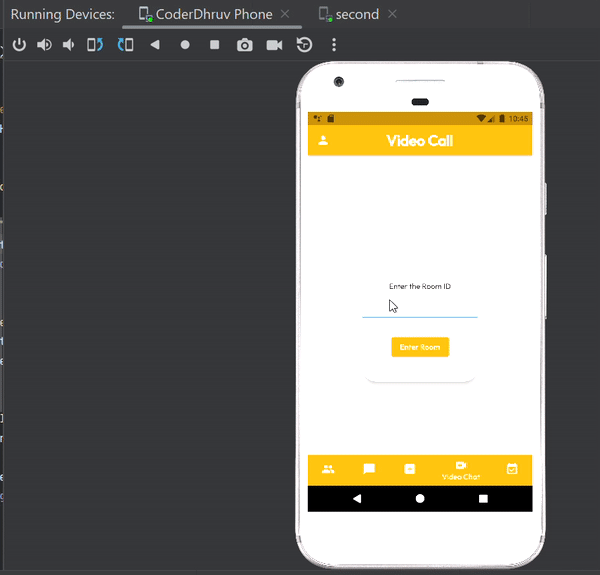Click the battery icon in phone status bar
The image size is (600, 575).
[502, 118]
